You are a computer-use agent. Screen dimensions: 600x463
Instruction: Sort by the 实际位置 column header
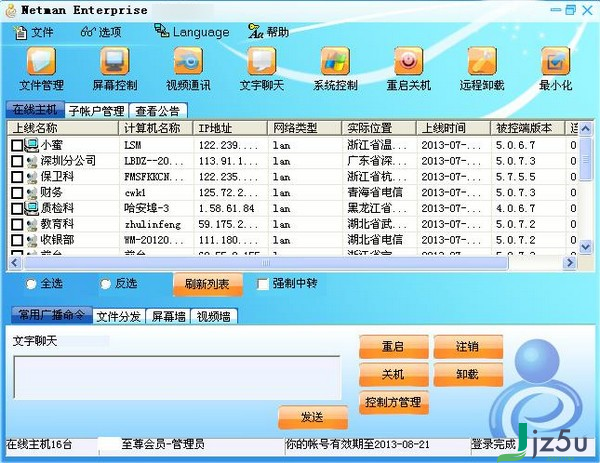(379, 128)
